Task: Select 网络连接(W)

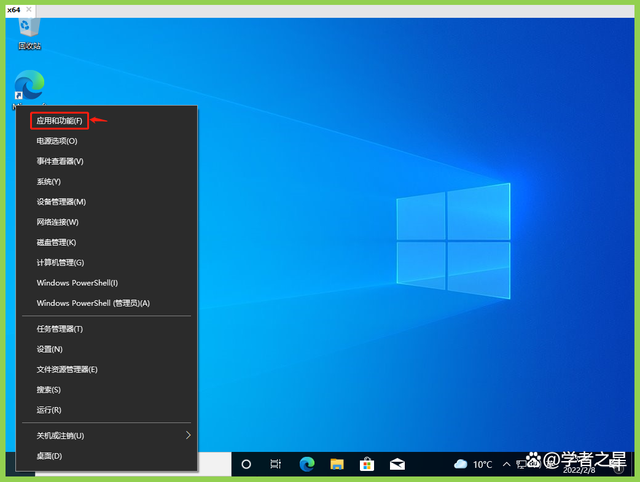Action: (x=106, y=222)
